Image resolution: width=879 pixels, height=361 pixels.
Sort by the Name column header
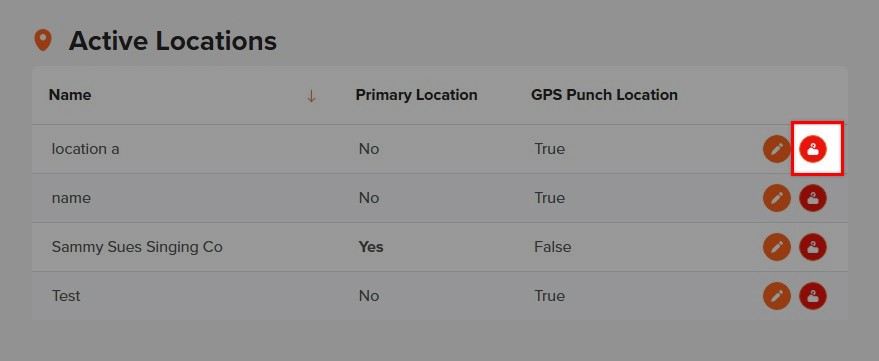[70, 95]
